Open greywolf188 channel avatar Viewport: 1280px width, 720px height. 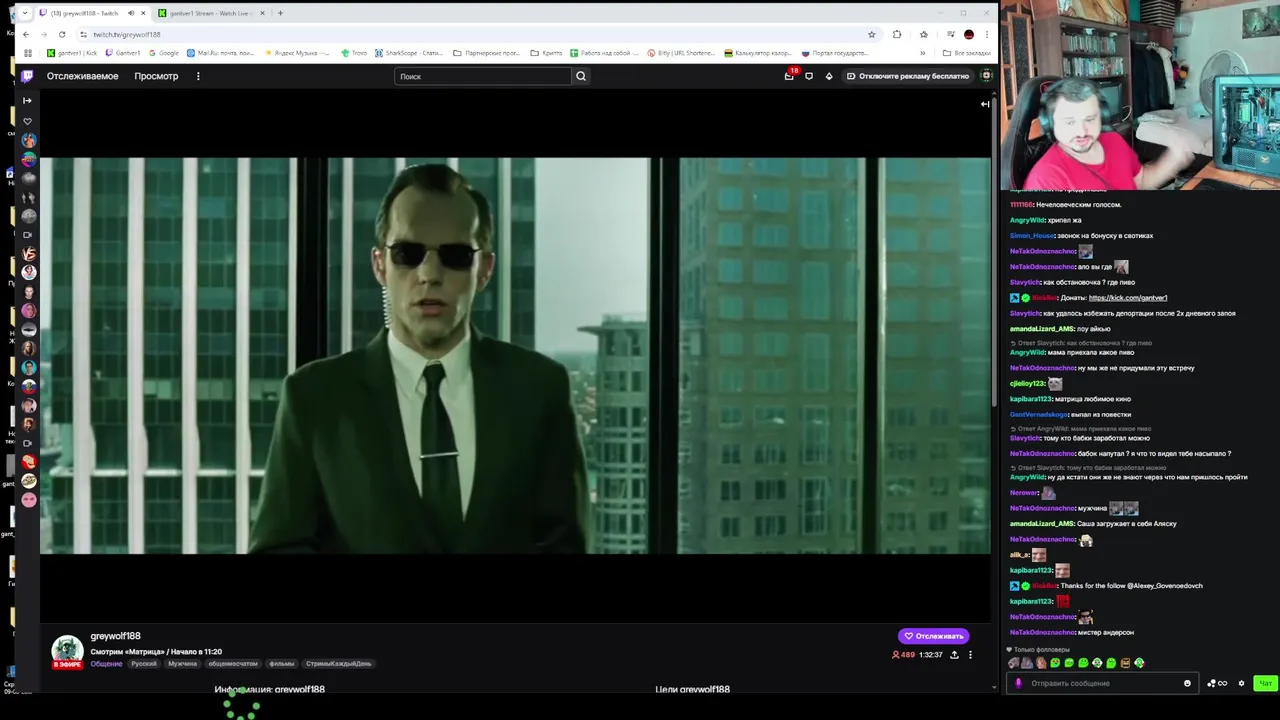[67, 651]
